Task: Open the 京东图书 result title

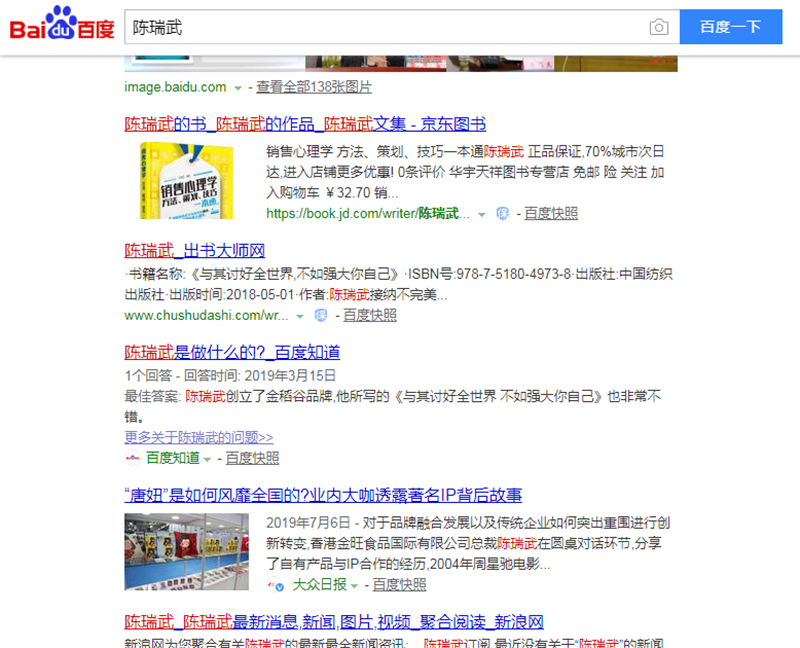Action: pos(305,124)
